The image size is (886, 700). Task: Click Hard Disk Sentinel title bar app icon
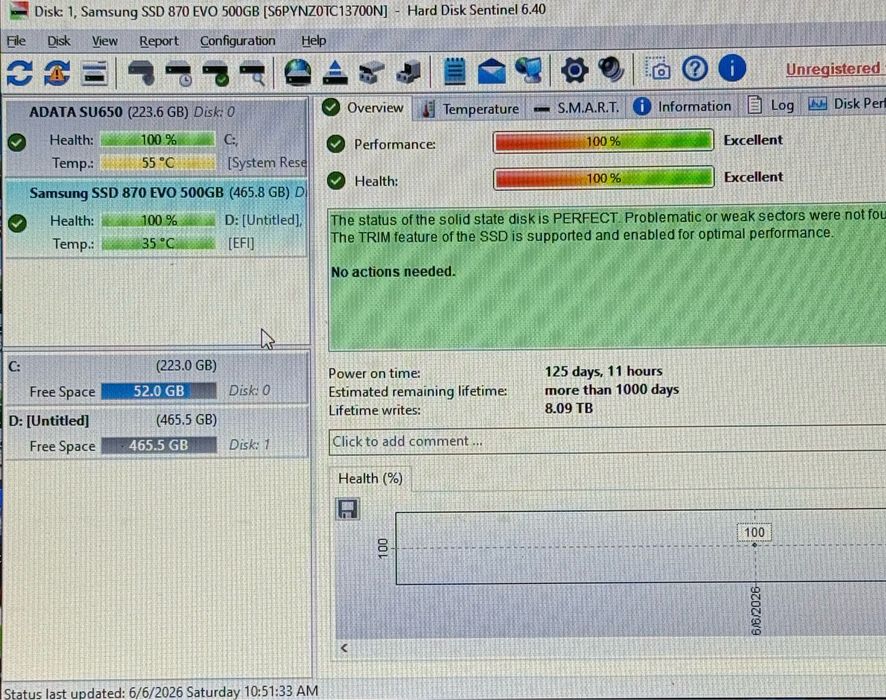(x=19, y=10)
